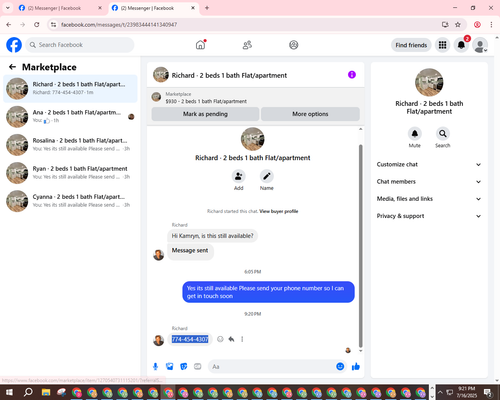Focus the Search Facebook field
Screen dimensions: 500x400
(x=80, y=45)
